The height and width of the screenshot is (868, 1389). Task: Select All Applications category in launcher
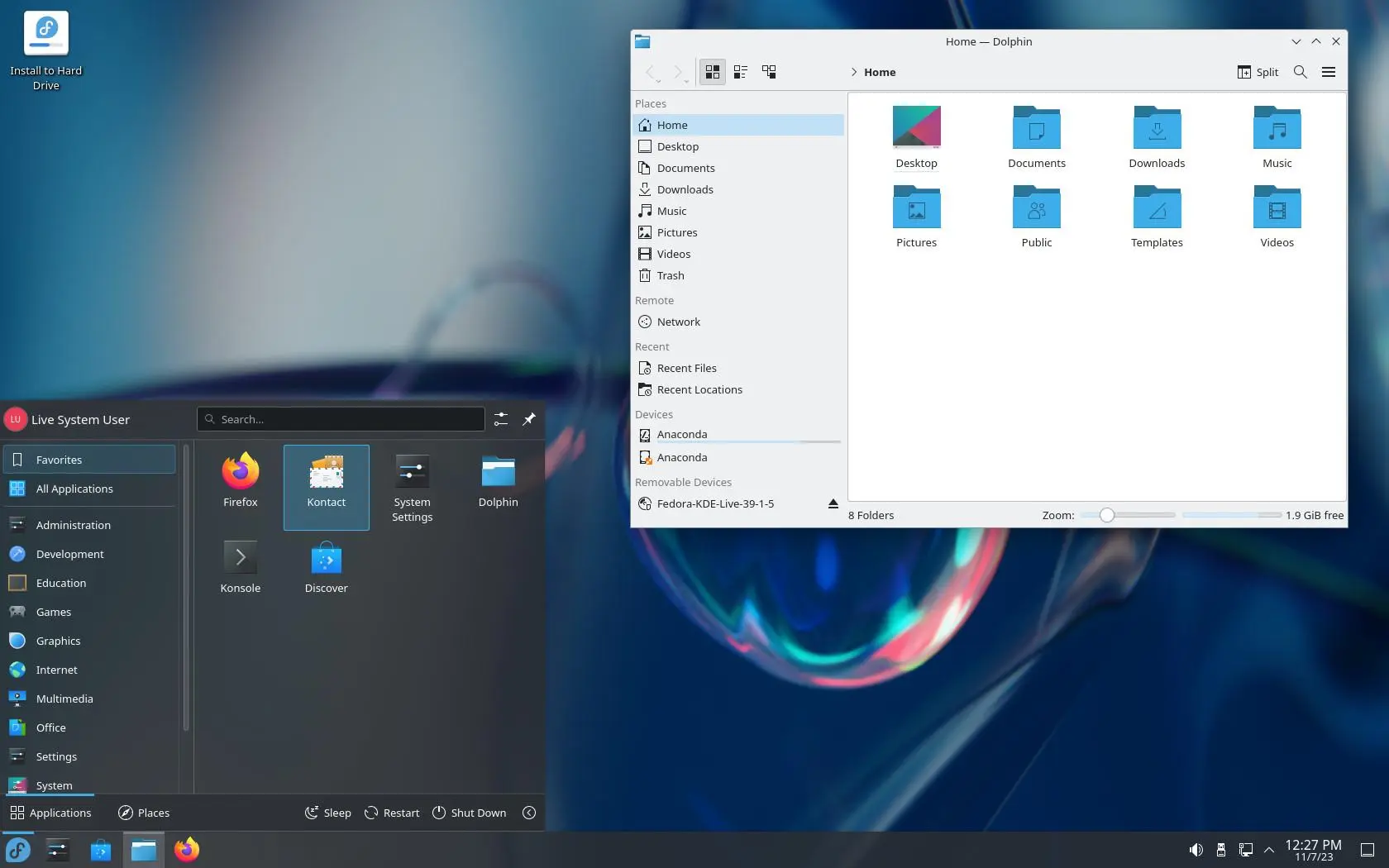click(x=89, y=489)
